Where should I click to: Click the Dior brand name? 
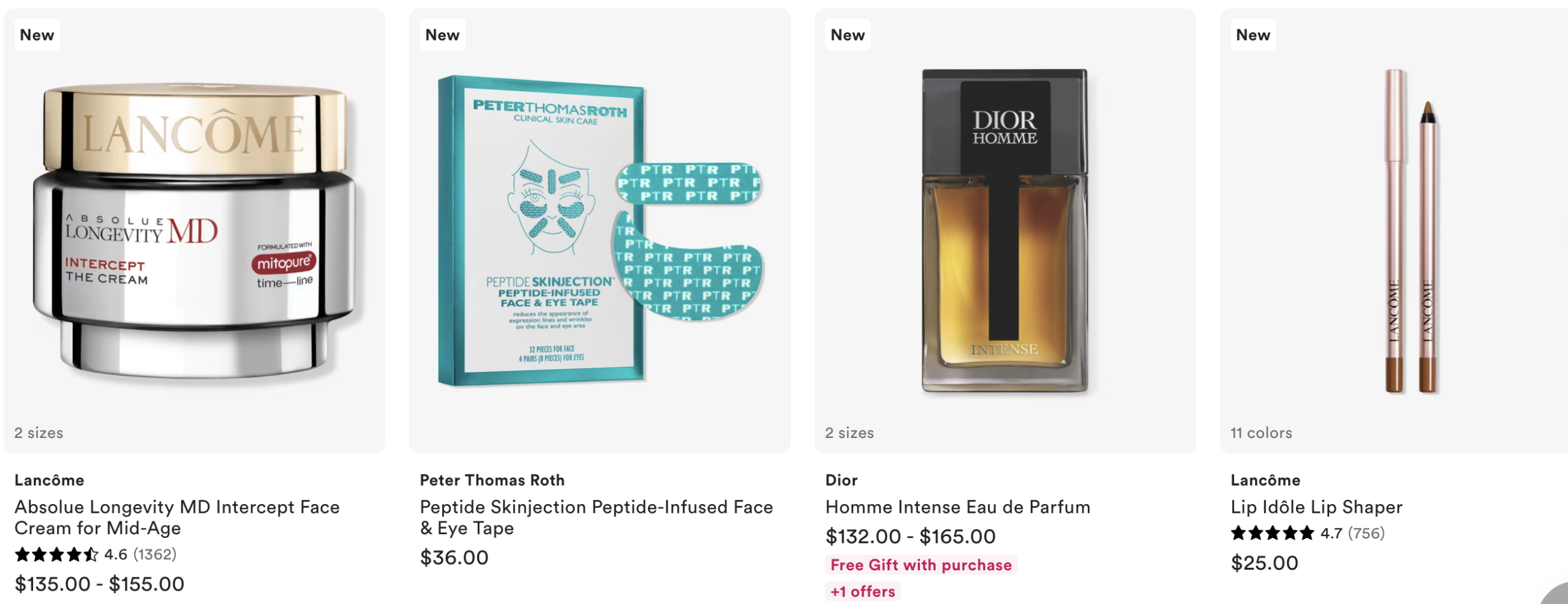pos(842,480)
